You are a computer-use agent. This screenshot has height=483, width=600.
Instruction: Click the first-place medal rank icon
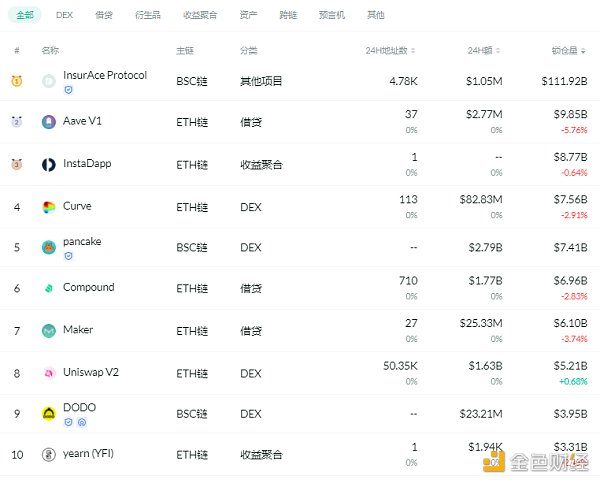[x=16, y=81]
